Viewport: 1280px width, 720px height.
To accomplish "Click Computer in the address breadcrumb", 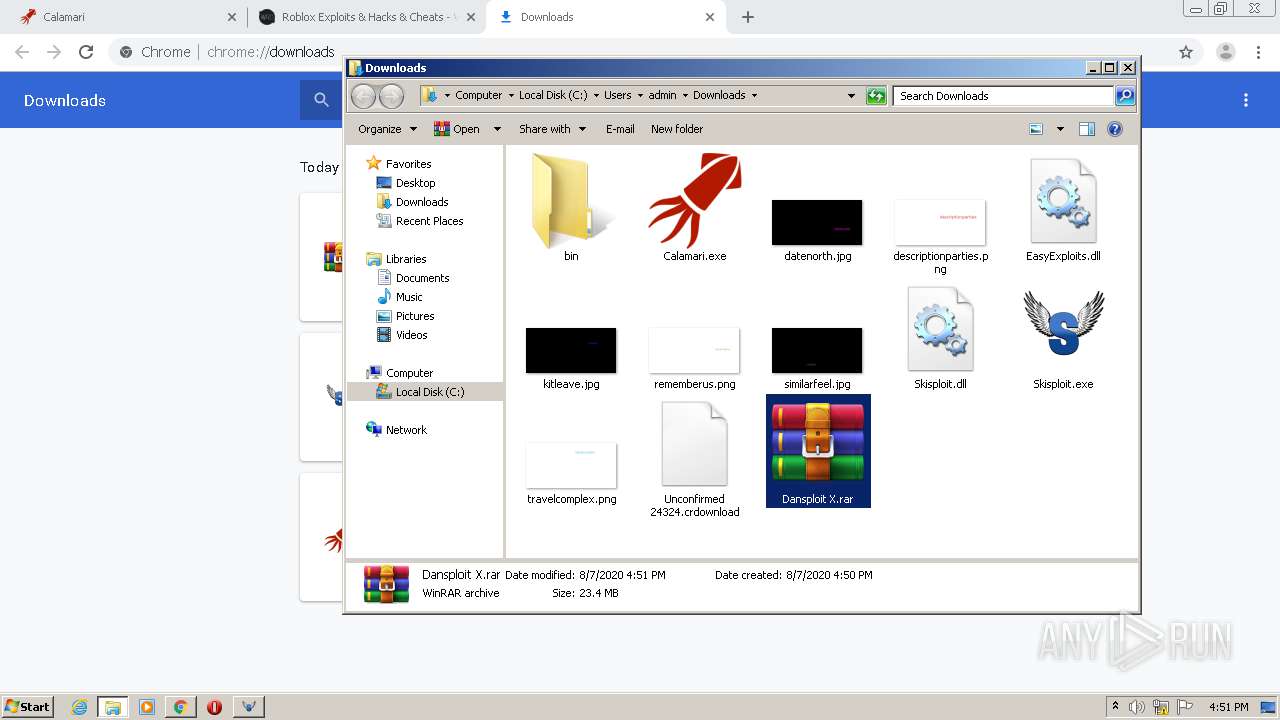I will tap(478, 96).
